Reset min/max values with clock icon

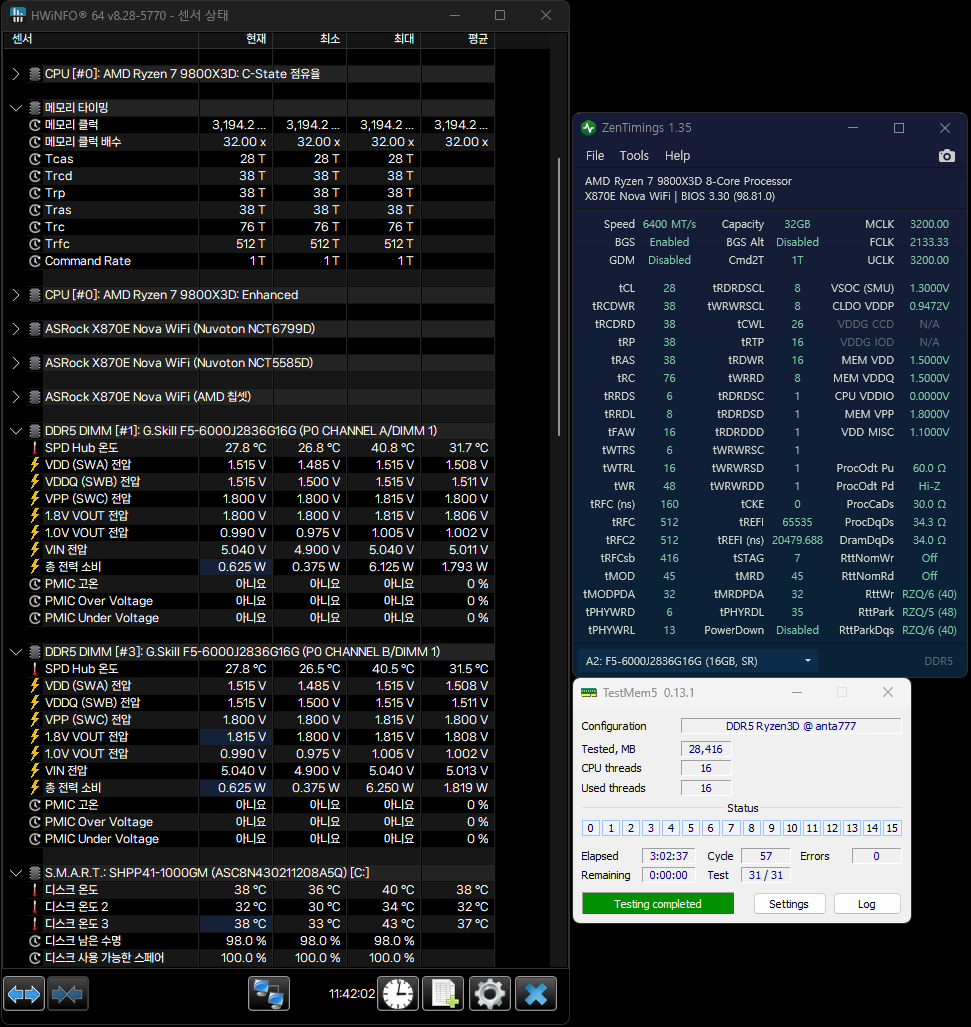398,994
